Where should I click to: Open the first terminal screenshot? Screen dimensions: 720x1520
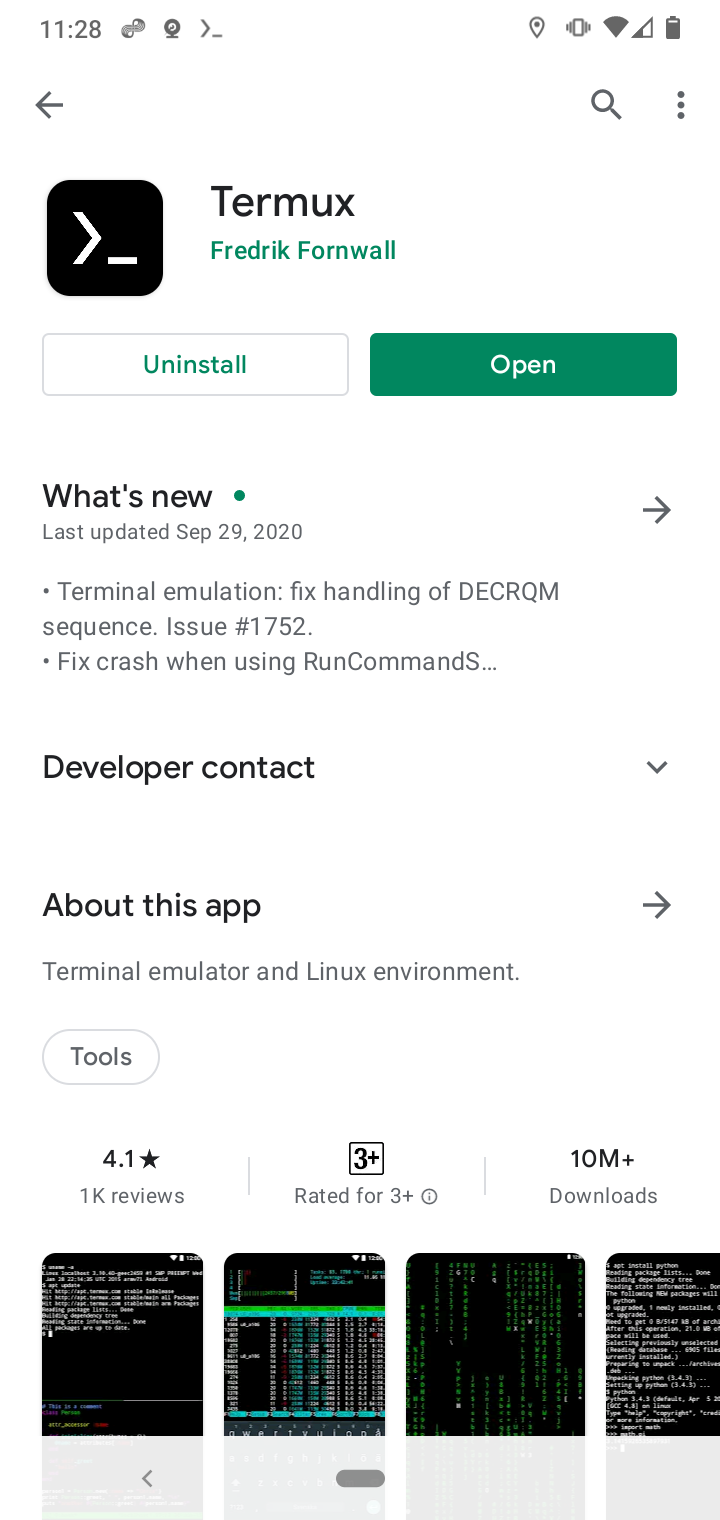pos(121,1380)
